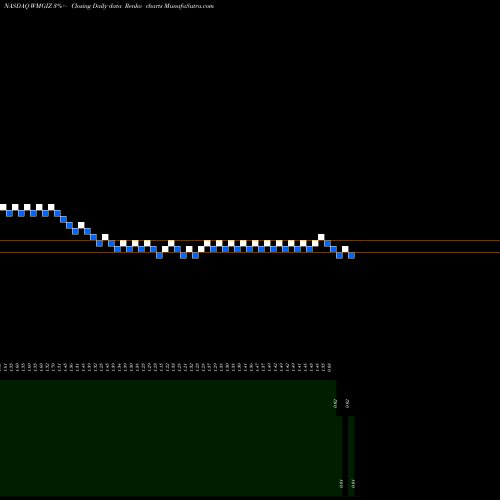This screenshot has height=500, width=500.
Task: Click the narrow green volume bar at far right
Action: (x=351, y=456)
